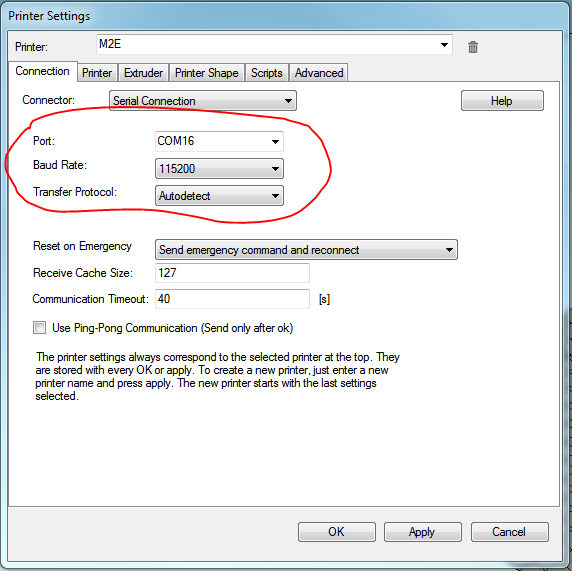Expand the Reset on Emergency dropdown
572x571 pixels.
(306, 250)
